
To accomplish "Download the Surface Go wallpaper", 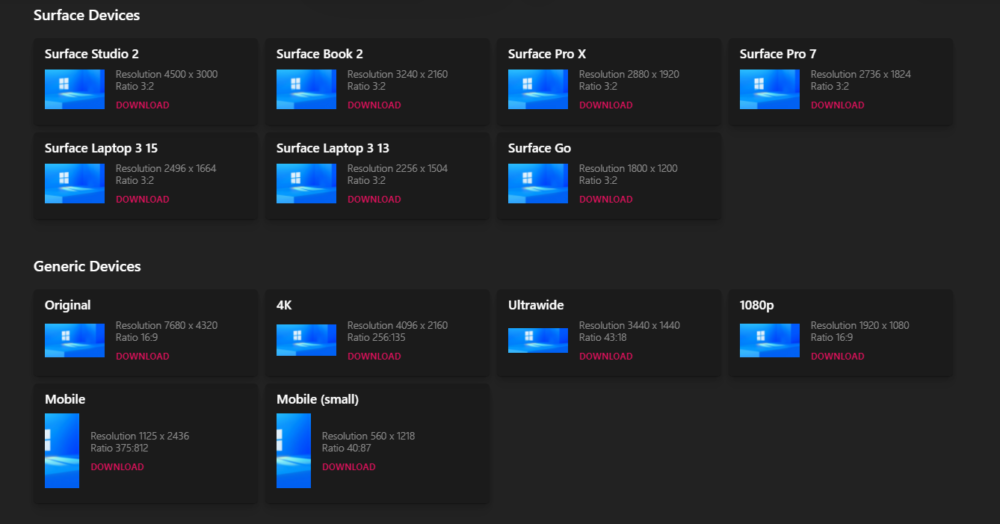I will tap(606, 200).
